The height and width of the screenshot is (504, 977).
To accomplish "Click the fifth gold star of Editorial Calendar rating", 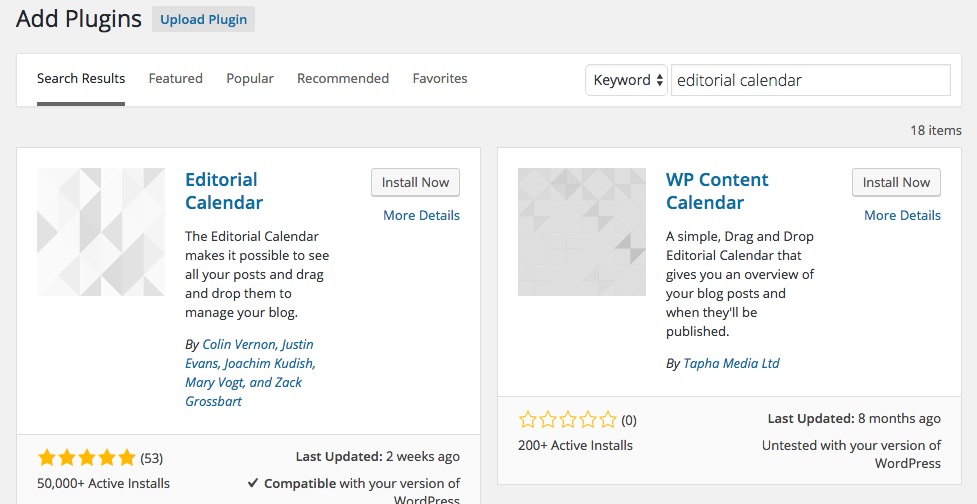I will pyautogui.click(x=126, y=458).
